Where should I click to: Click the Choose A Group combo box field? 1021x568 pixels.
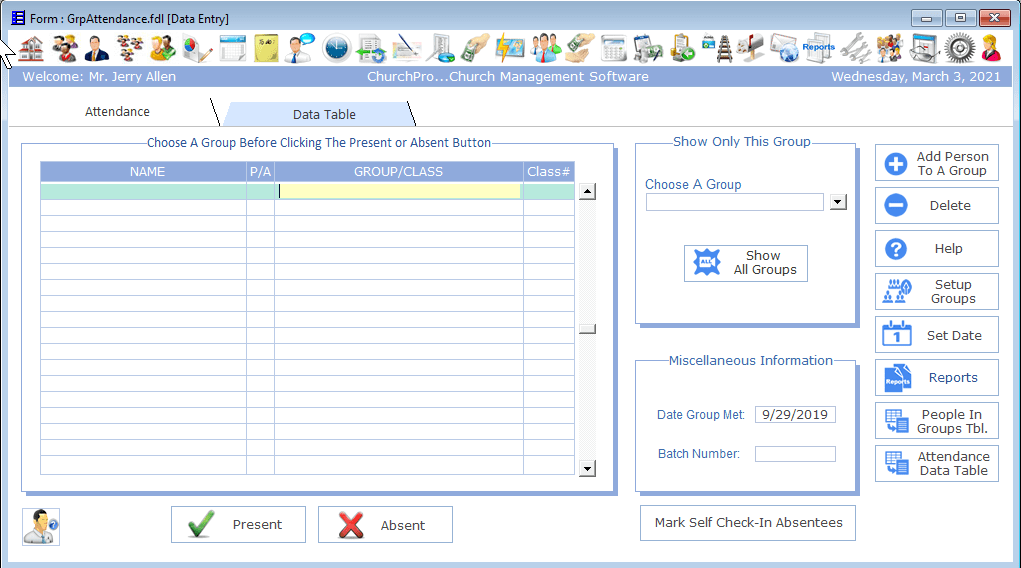(734, 202)
